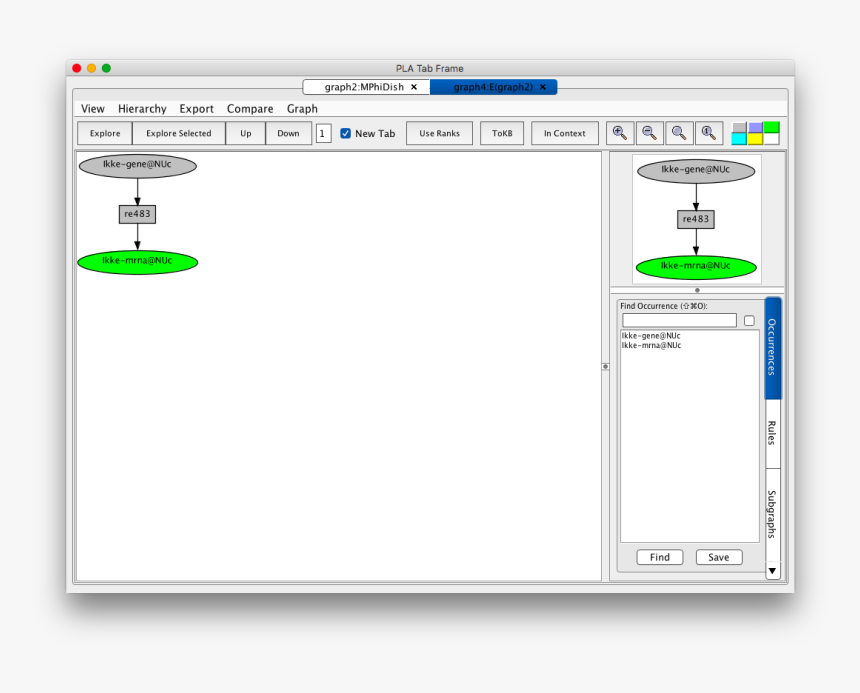Uncheck the New Tab checkbox
Image resolution: width=860 pixels, height=693 pixels.
click(346, 133)
